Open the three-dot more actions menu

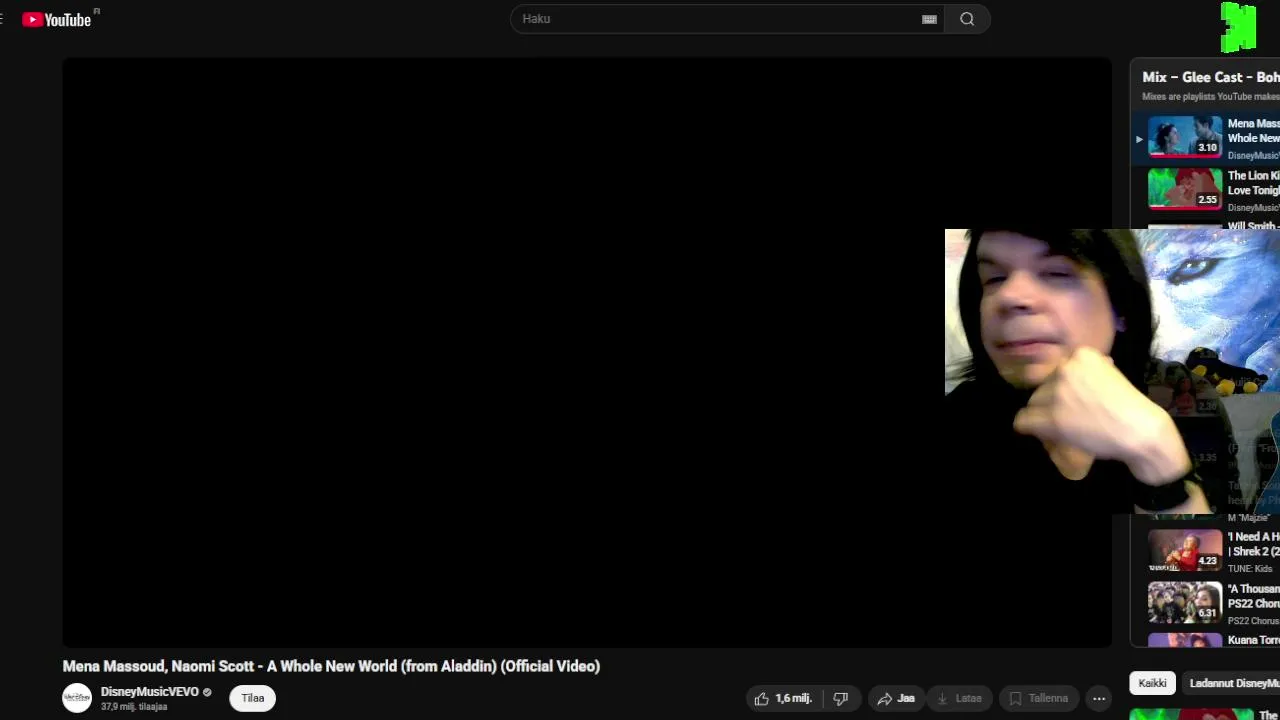coord(1099,698)
